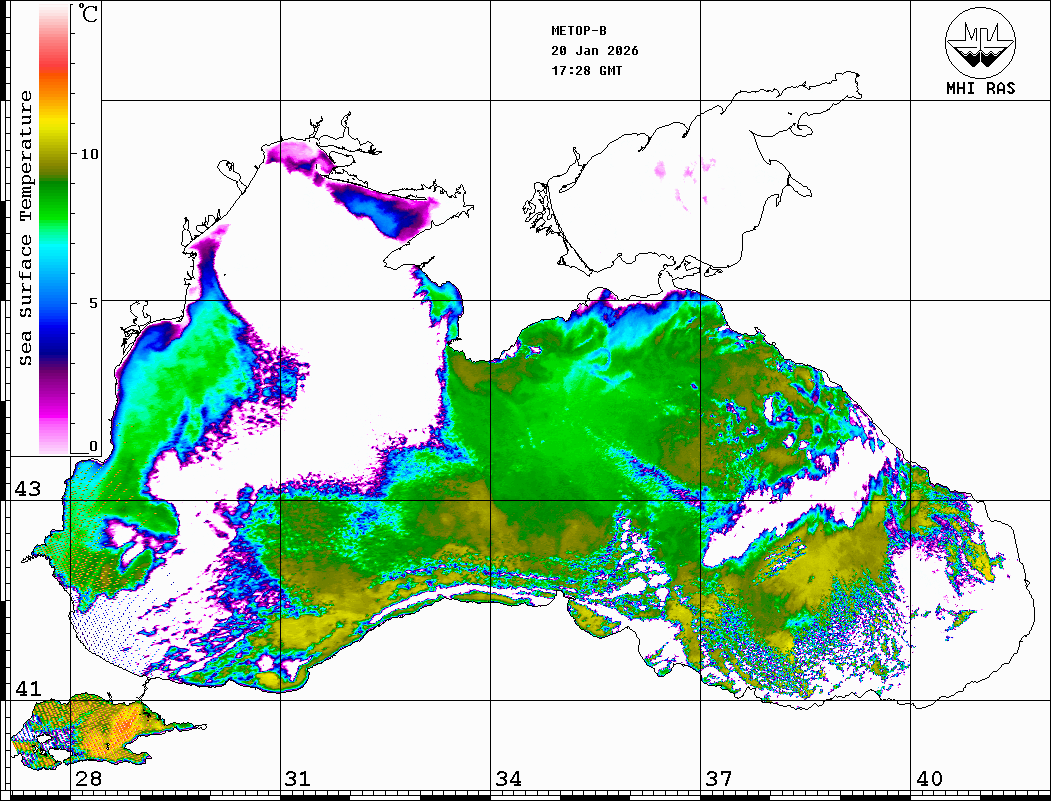Click the longitude label 40
The image size is (1051, 801).
(928, 779)
